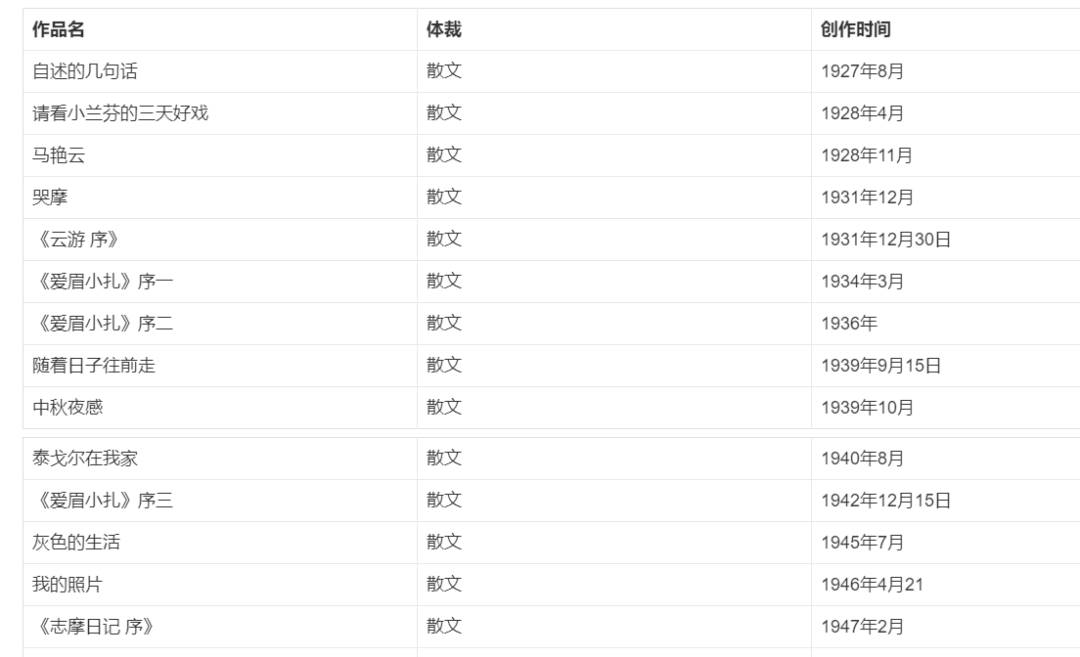
Task: Click the 我的照片 title cell
Action: tap(68, 585)
